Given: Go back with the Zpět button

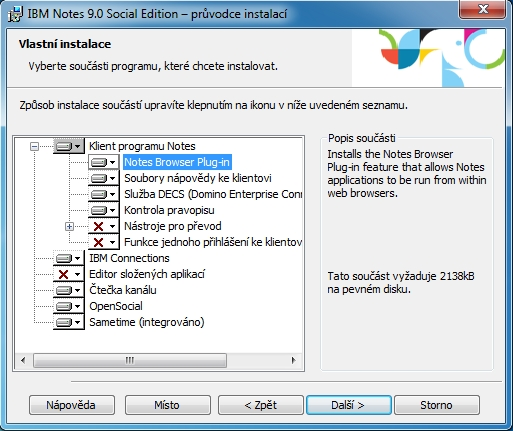Looking at the screenshot, I should coord(261,405).
